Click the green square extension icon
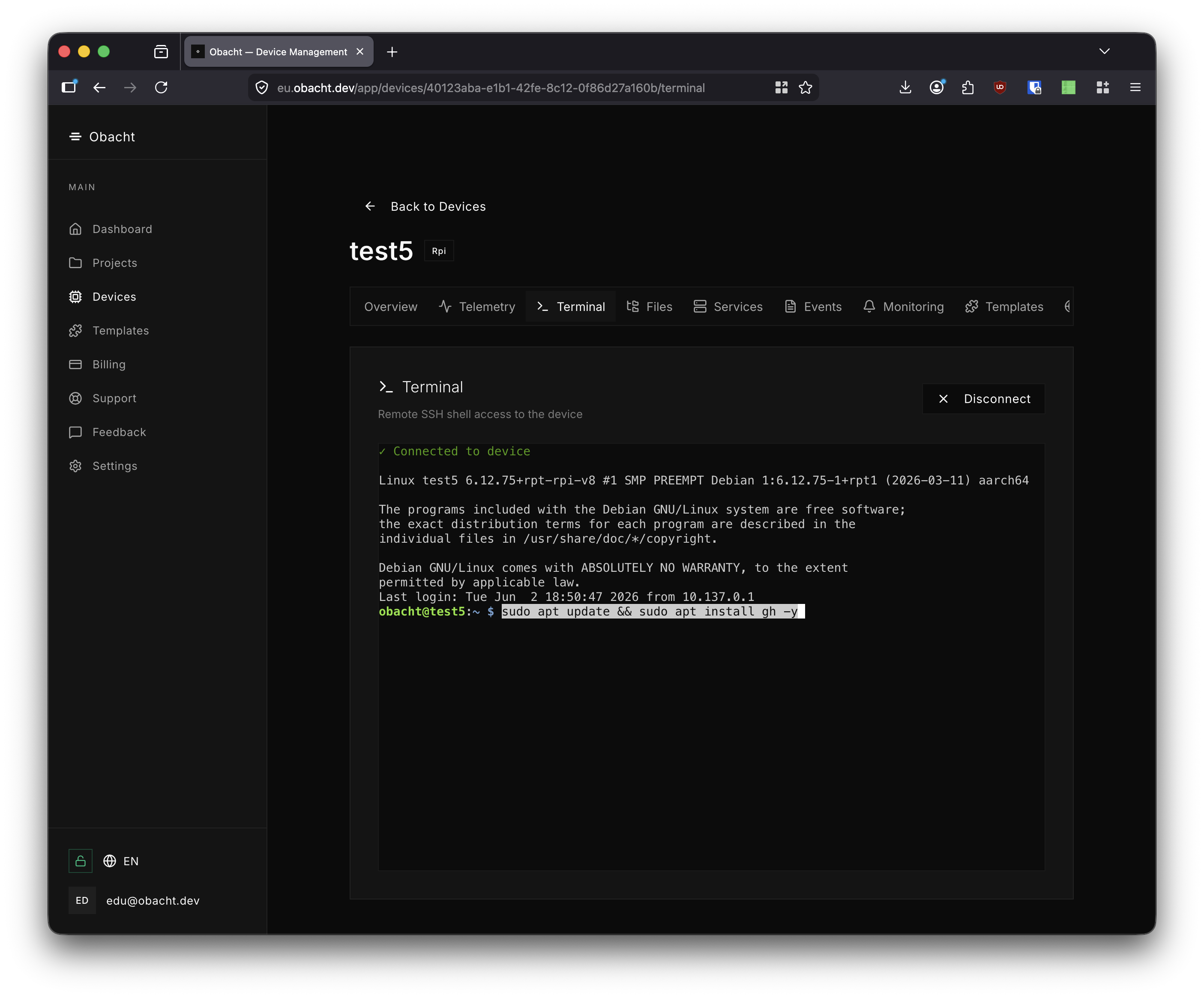 point(1068,87)
